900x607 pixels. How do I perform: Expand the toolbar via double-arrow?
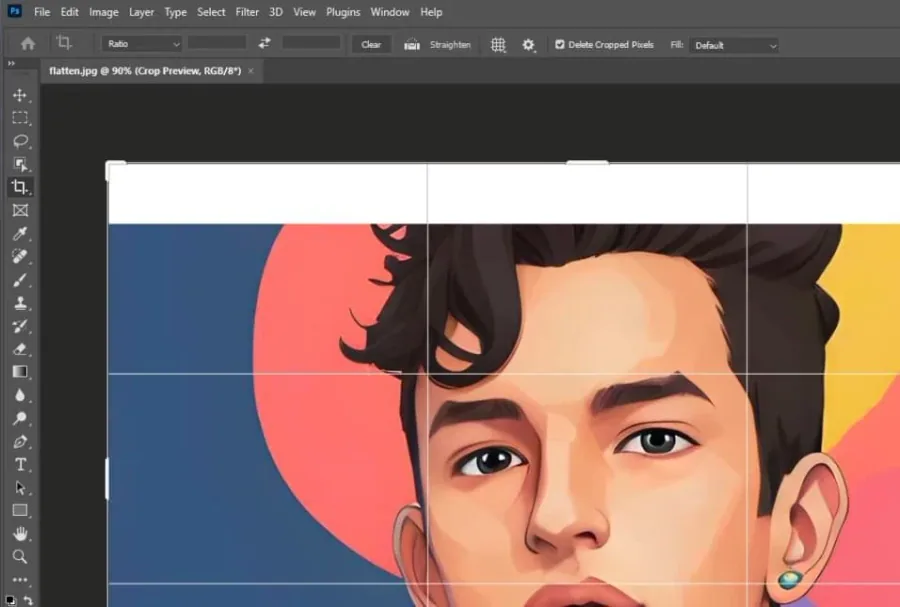pyautogui.click(x=11, y=64)
